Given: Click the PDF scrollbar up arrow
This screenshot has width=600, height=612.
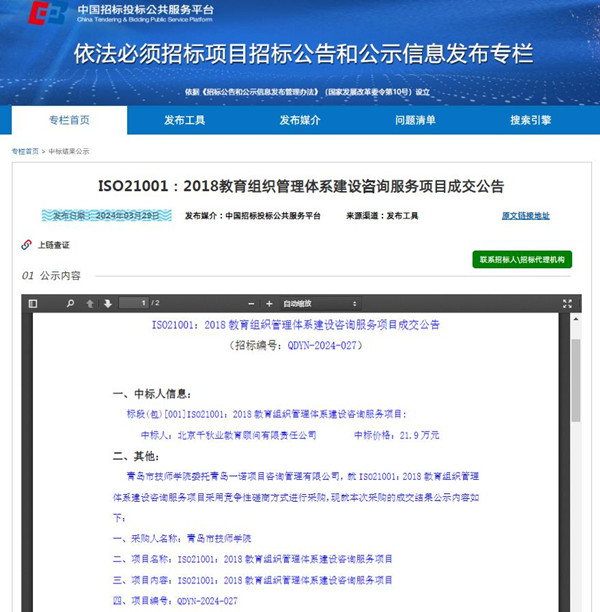Looking at the screenshot, I should pos(576,319).
